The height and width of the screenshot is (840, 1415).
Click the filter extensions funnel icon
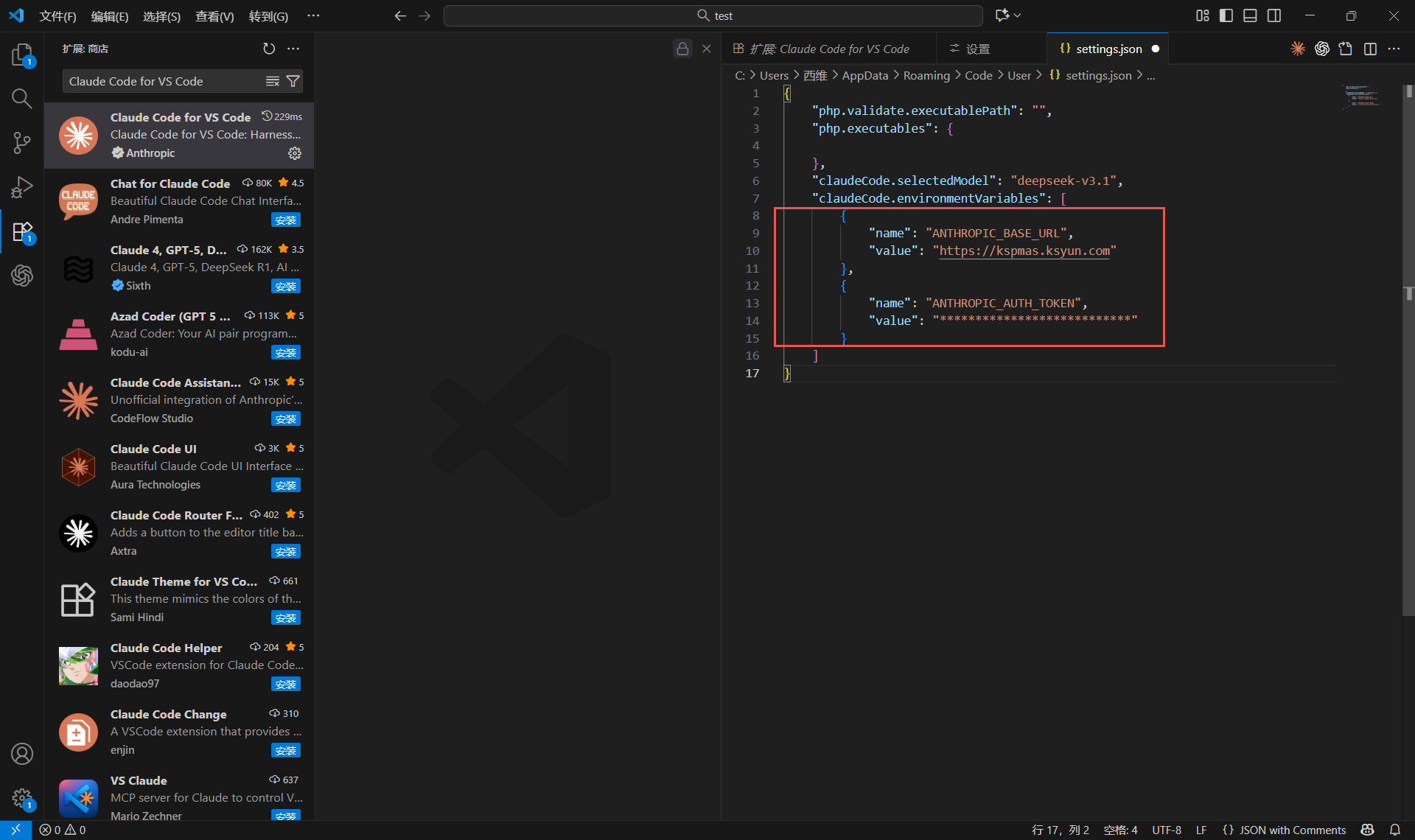[x=293, y=81]
